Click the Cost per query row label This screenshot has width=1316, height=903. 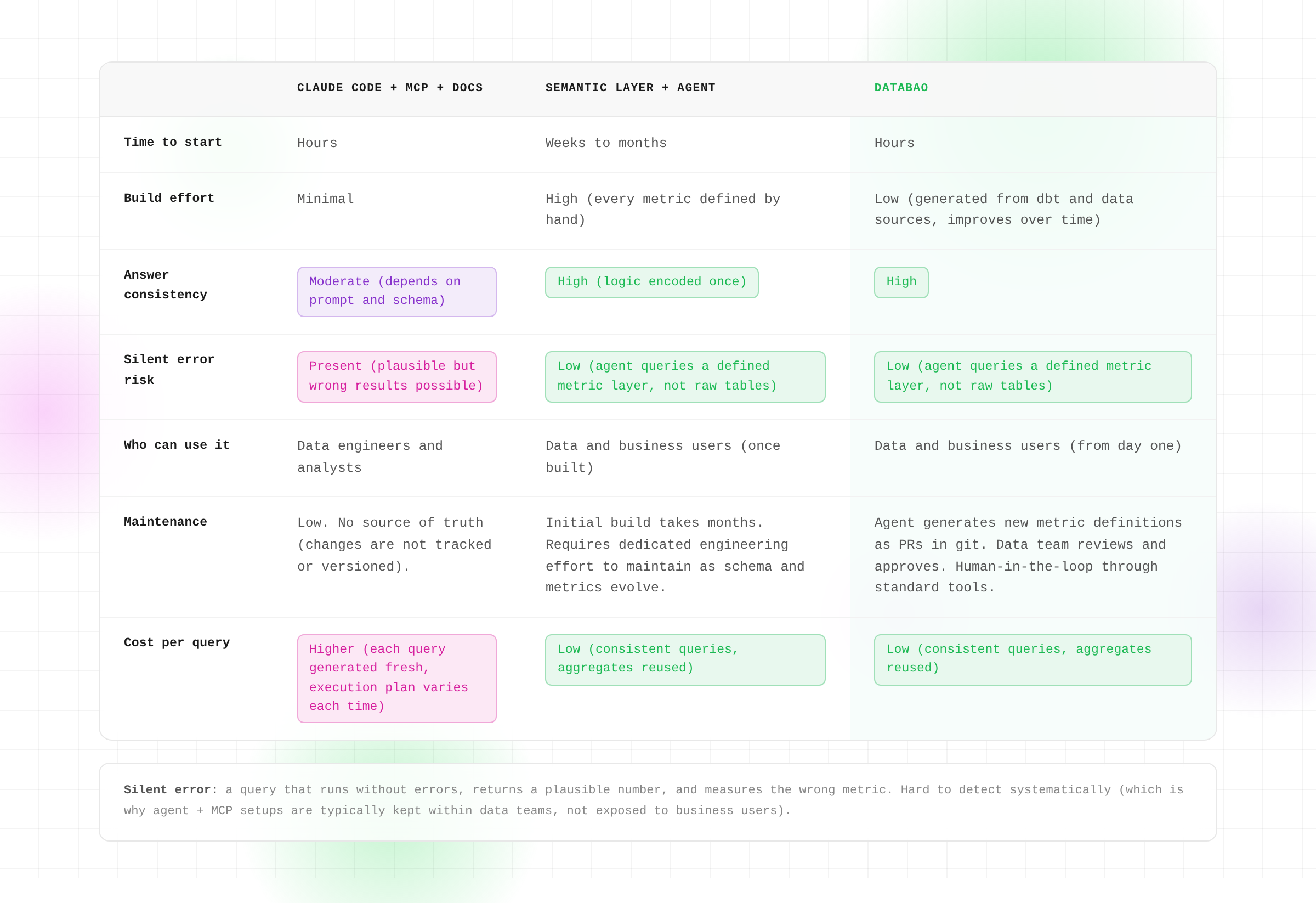[x=177, y=642]
